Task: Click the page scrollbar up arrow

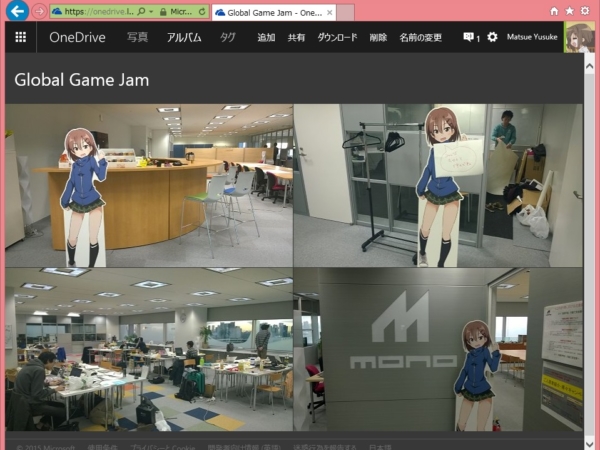Action: pyautogui.click(x=589, y=67)
